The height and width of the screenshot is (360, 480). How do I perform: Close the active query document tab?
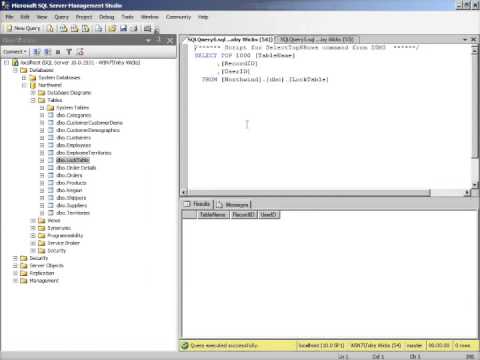[474, 39]
